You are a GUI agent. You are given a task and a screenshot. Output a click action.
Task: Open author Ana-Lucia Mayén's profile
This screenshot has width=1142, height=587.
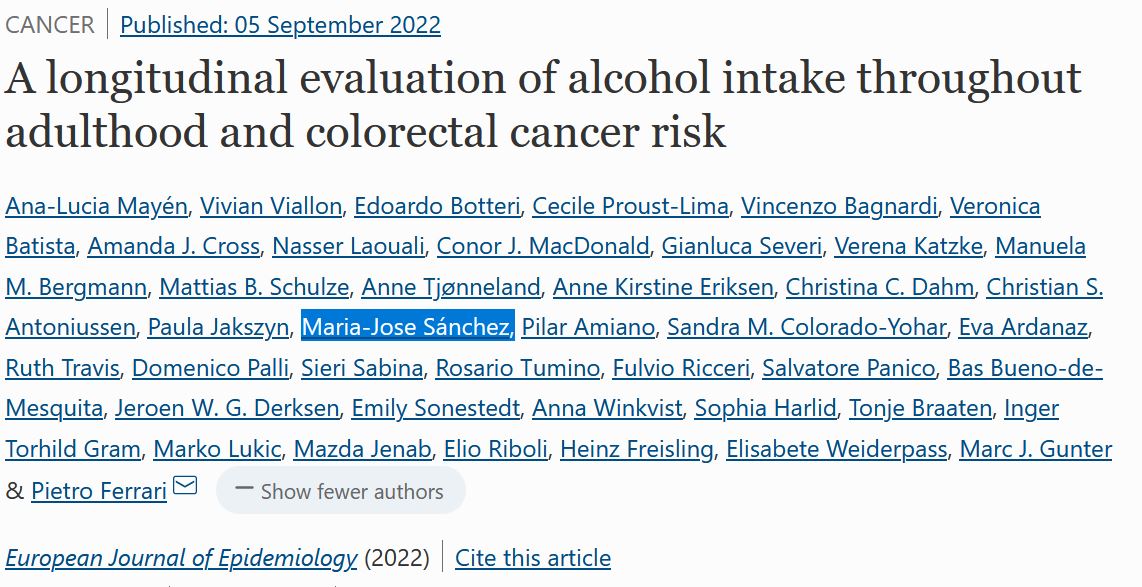96,206
